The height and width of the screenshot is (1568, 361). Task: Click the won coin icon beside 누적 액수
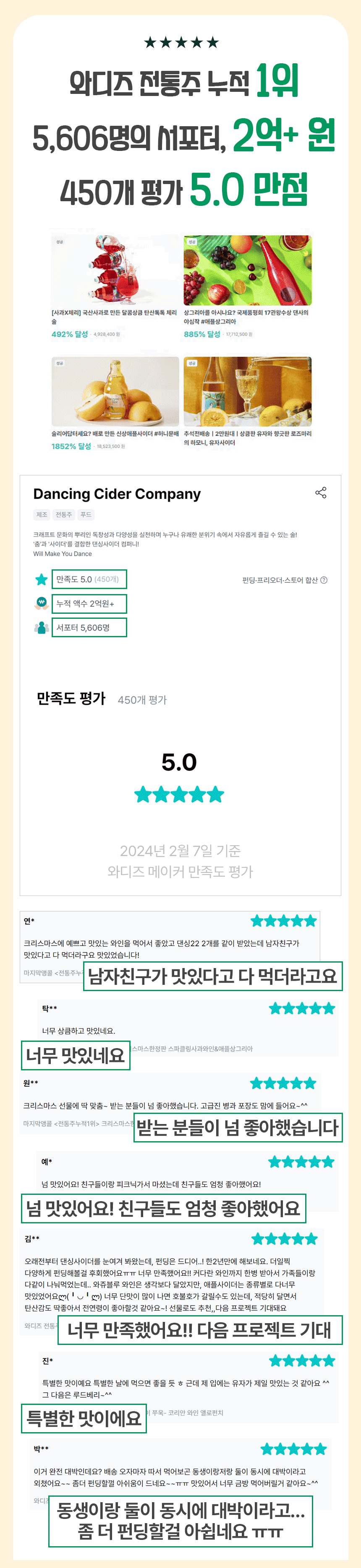pyautogui.click(x=42, y=603)
